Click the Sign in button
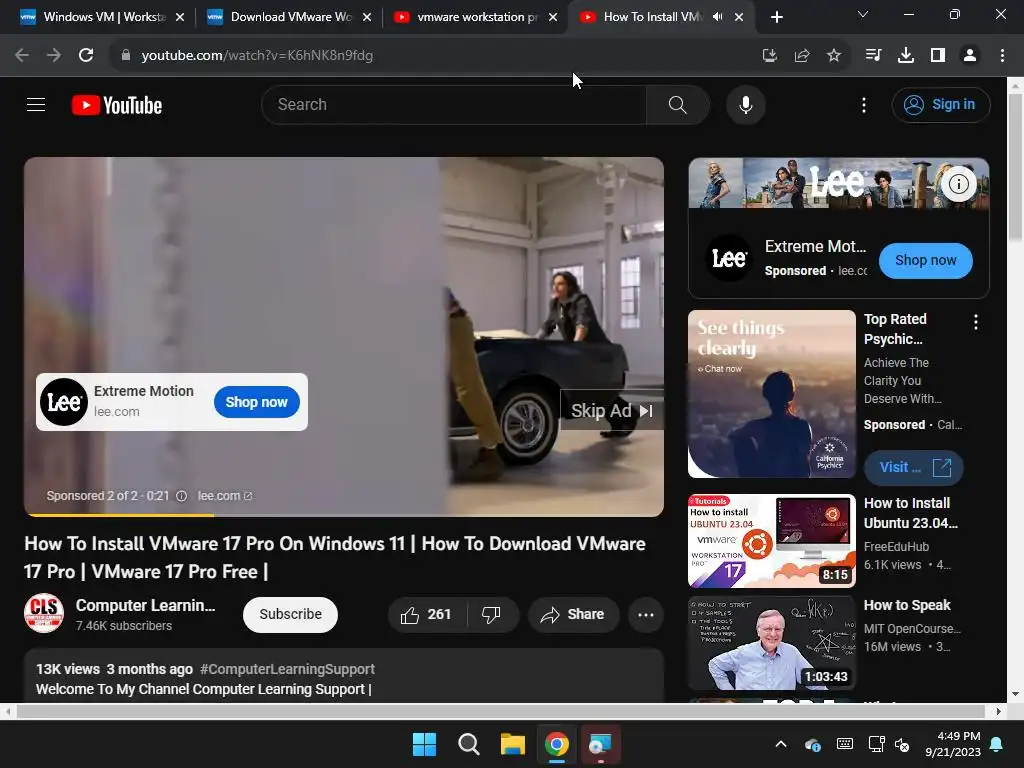 coord(940,104)
